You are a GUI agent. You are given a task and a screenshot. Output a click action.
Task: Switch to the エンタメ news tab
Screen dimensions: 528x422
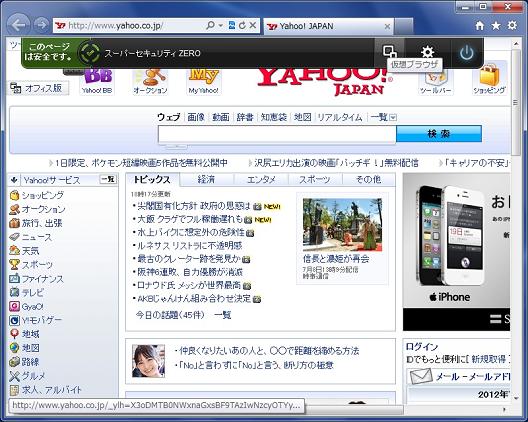click(x=261, y=180)
